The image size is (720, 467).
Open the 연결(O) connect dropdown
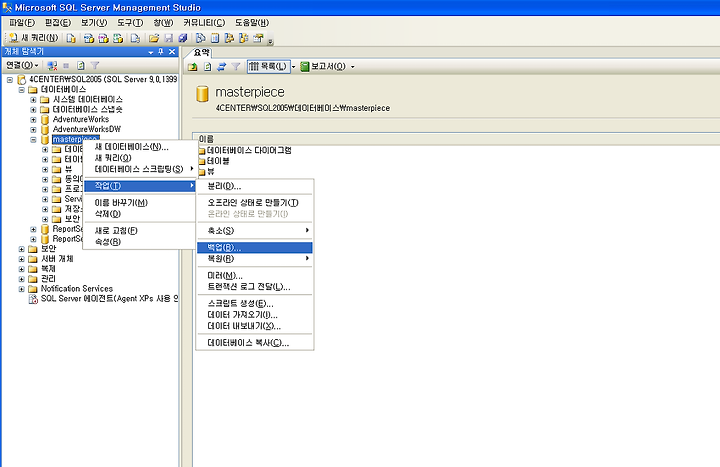point(22,66)
